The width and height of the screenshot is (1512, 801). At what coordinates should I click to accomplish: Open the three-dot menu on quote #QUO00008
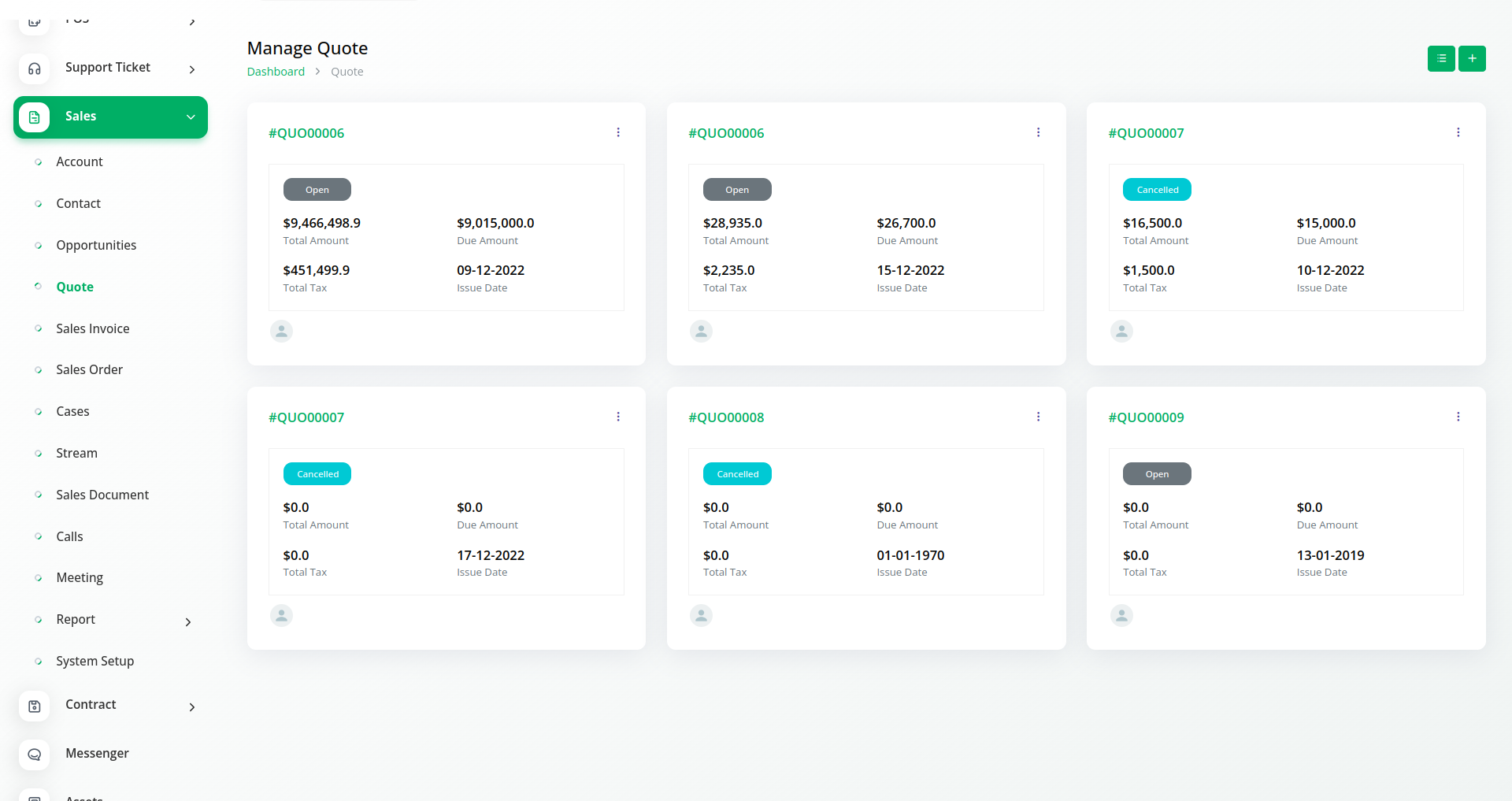pos(1038,417)
